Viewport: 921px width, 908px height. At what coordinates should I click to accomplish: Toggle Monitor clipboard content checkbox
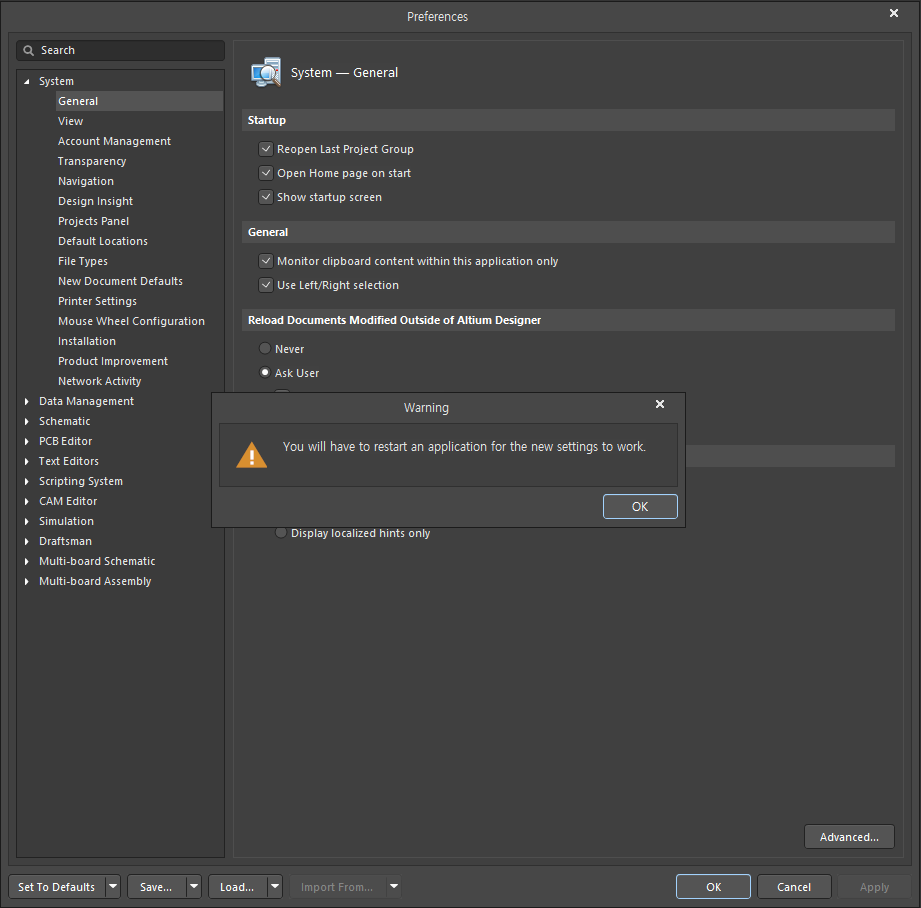(x=266, y=261)
